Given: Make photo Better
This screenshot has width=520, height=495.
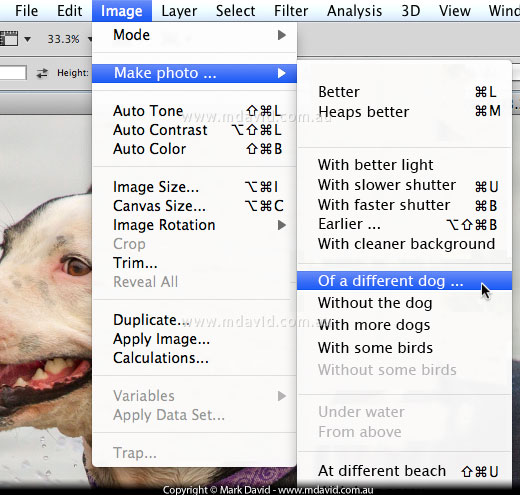Looking at the screenshot, I should 404,92.
